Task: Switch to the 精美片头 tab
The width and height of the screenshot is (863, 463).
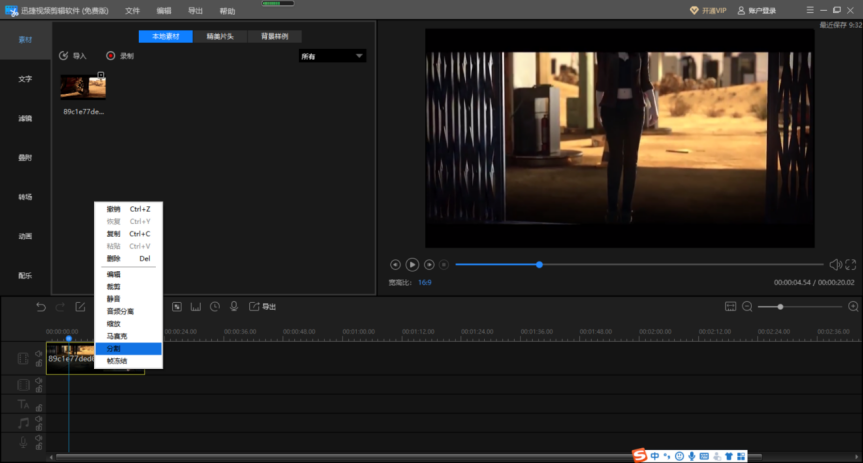Action: point(220,36)
